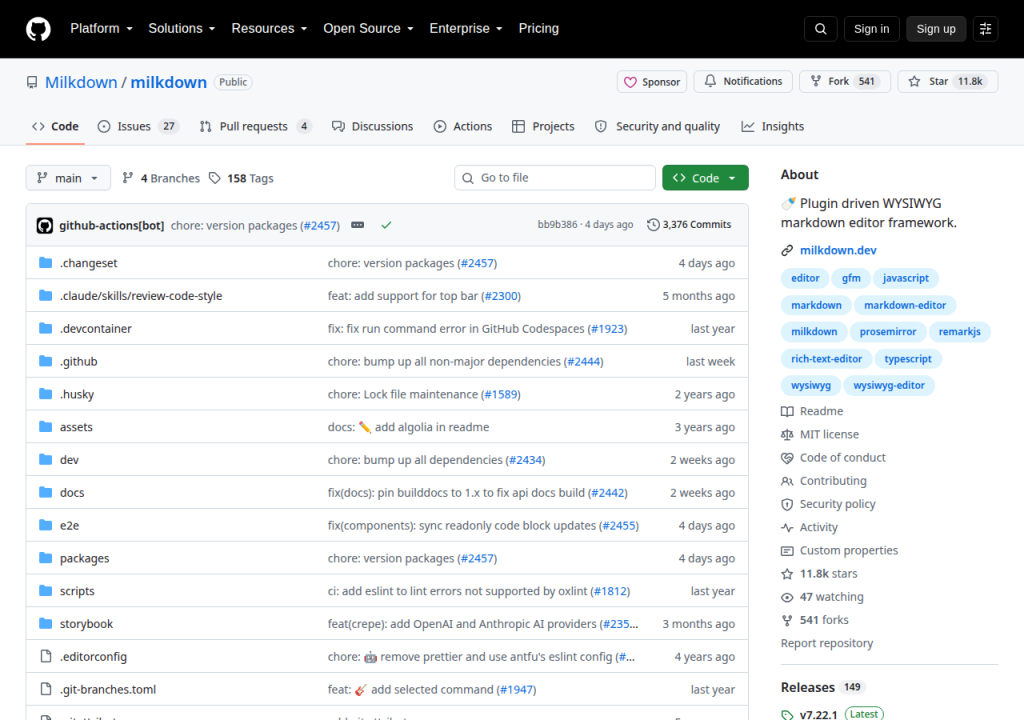Open the Code of conduct link

842,458
